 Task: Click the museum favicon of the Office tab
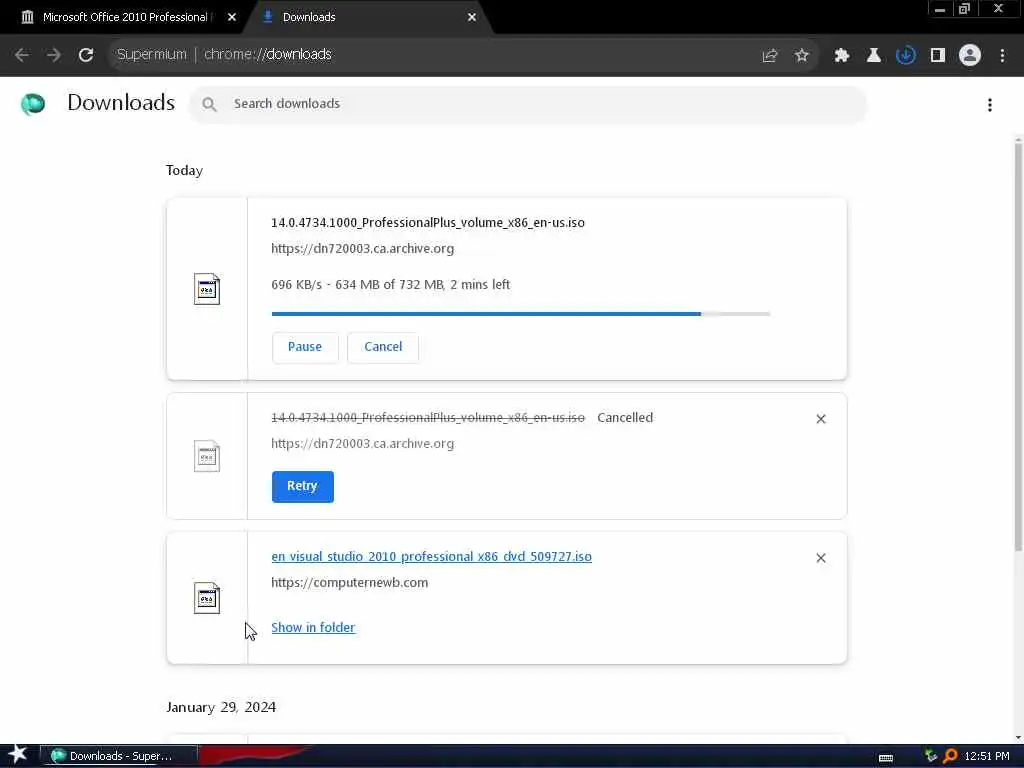[27, 17]
